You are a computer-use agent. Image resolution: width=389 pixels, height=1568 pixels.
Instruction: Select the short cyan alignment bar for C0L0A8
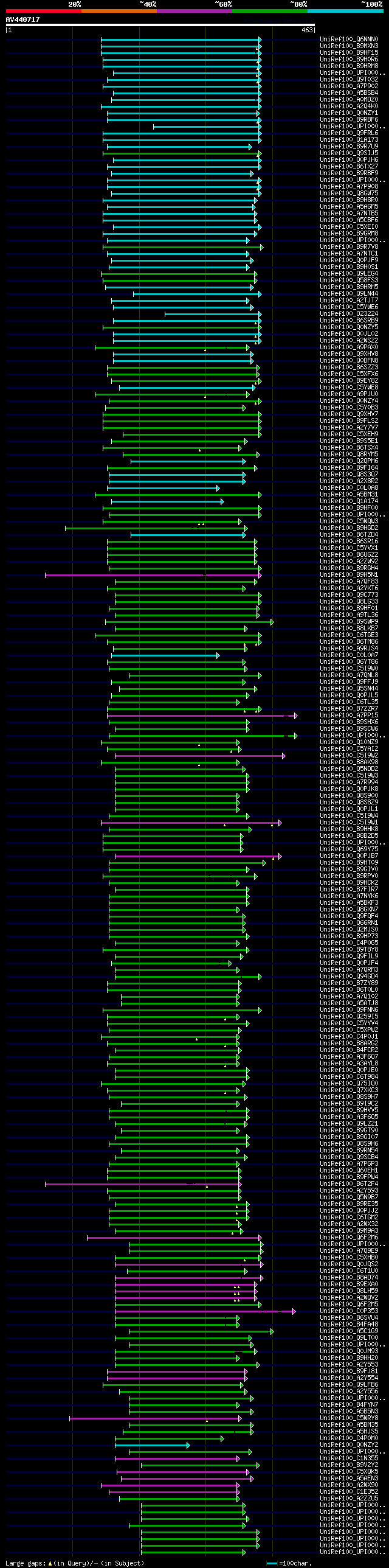point(164,488)
